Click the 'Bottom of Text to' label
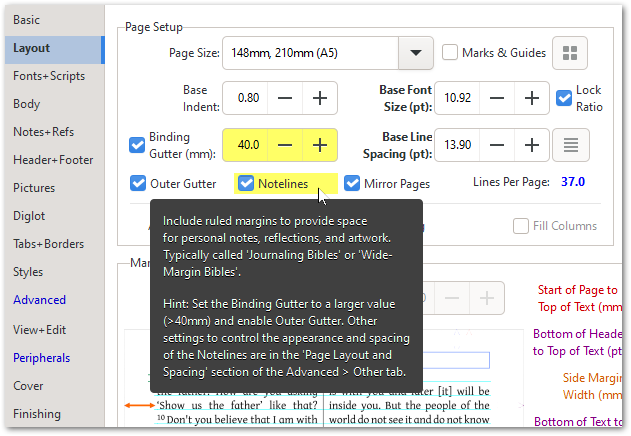 pyautogui.click(x=578, y=422)
